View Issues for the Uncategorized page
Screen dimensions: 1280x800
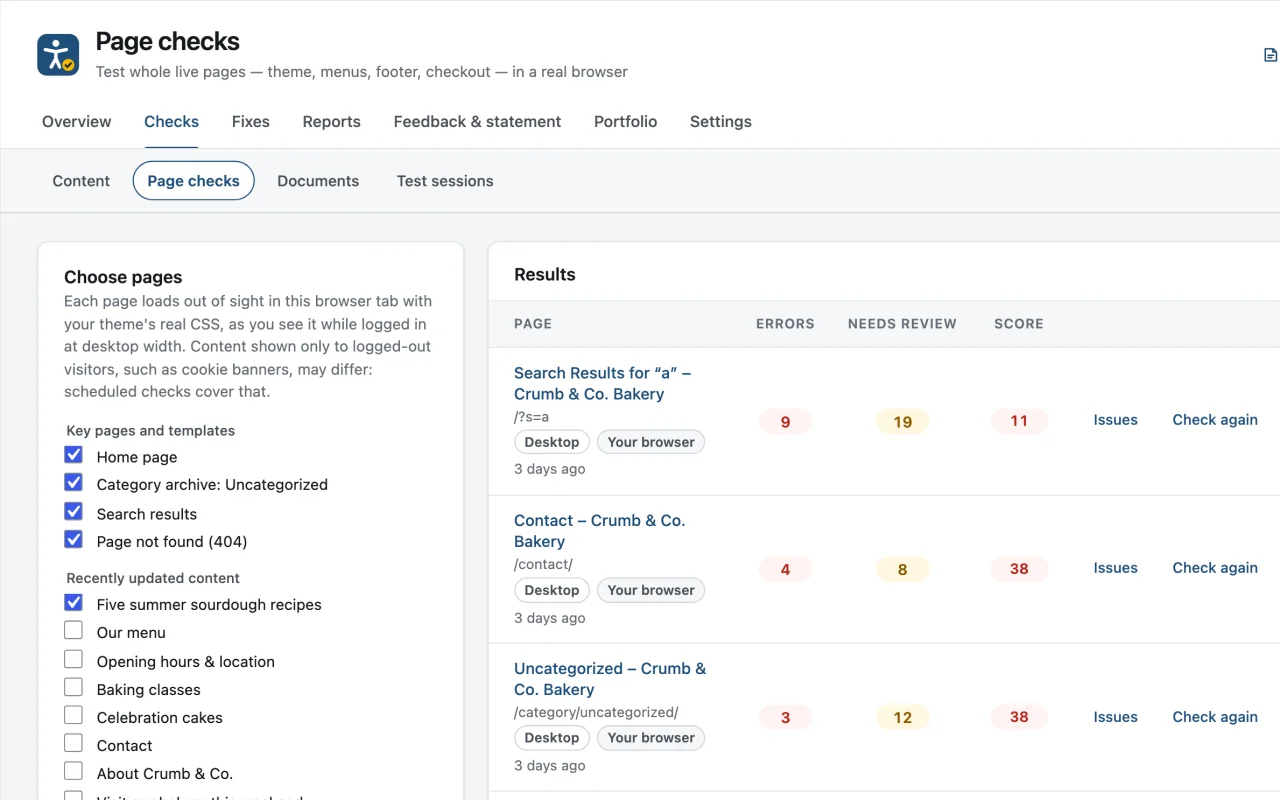point(1116,717)
